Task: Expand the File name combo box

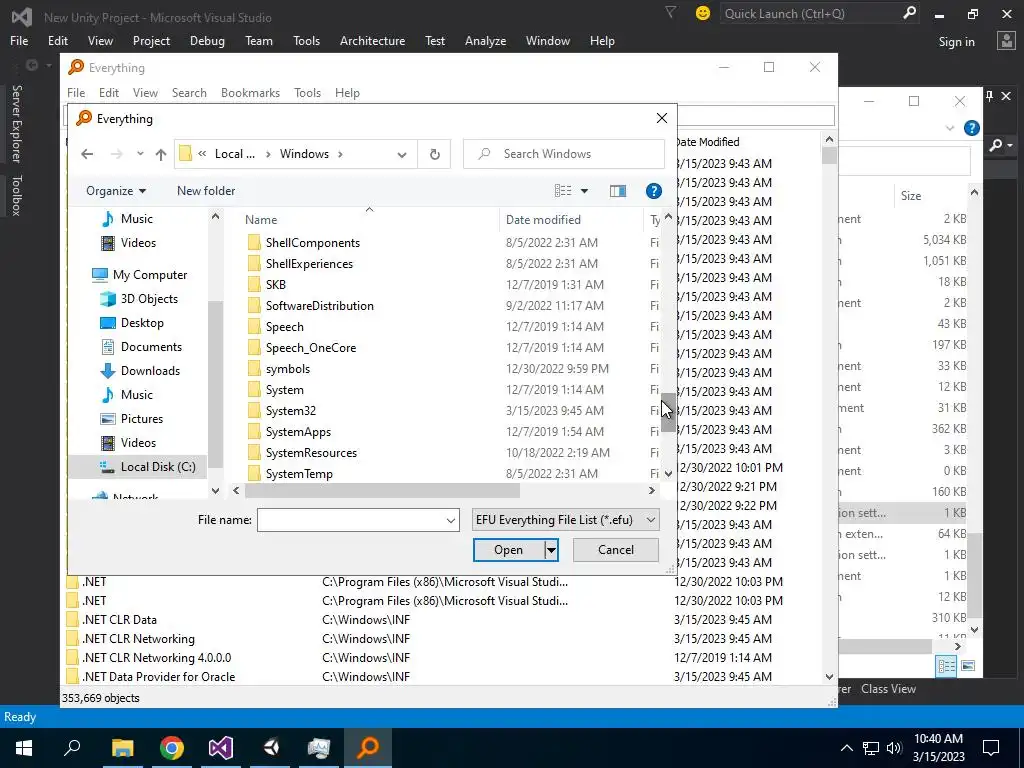Action: 451,520
